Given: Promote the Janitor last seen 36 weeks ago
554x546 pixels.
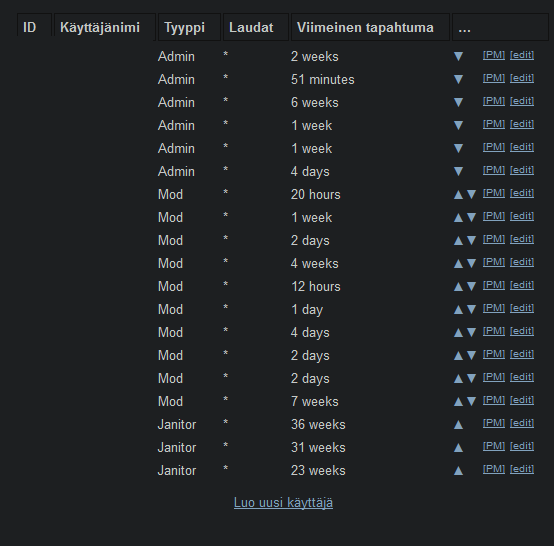Looking at the screenshot, I should [x=458, y=424].
